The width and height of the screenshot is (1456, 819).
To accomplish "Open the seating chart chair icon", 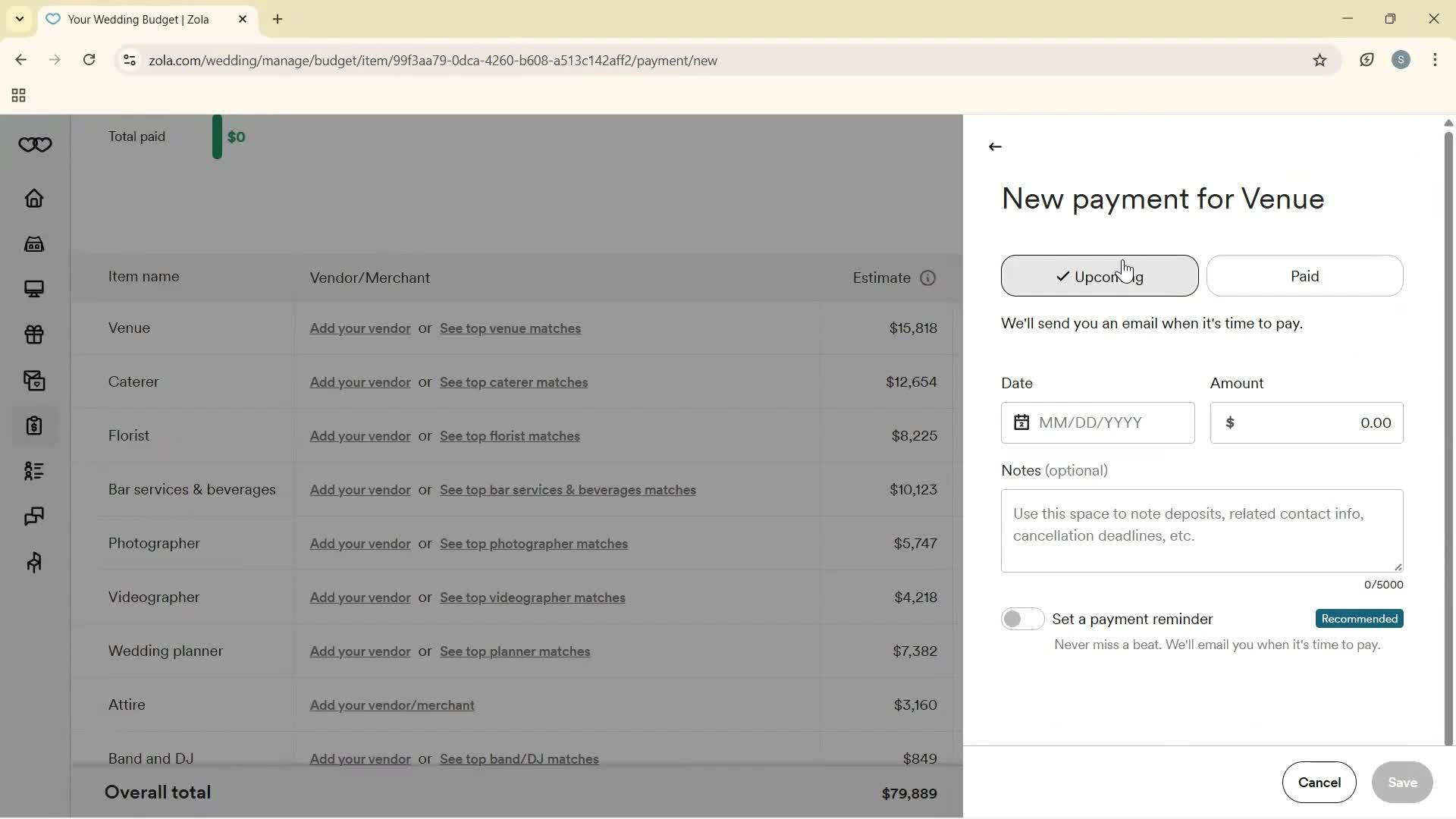I will pyautogui.click(x=34, y=562).
